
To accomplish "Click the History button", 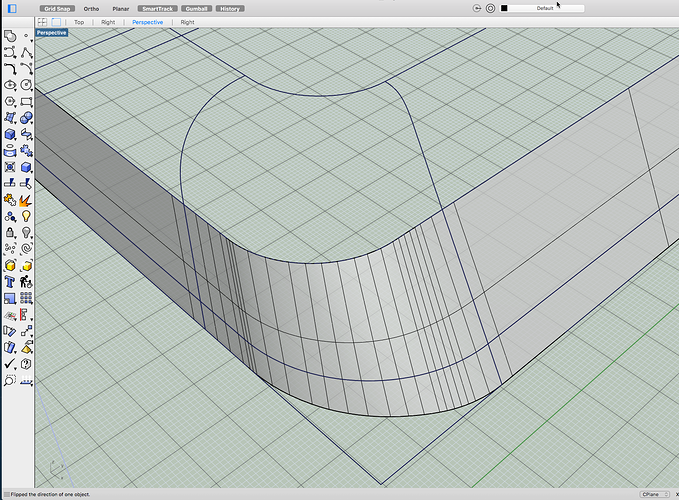I will pyautogui.click(x=230, y=8).
